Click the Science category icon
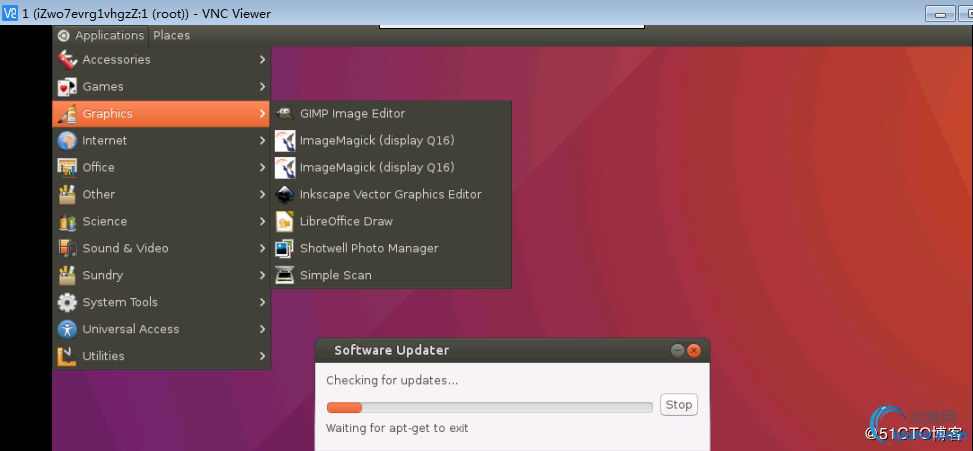 [x=67, y=221]
